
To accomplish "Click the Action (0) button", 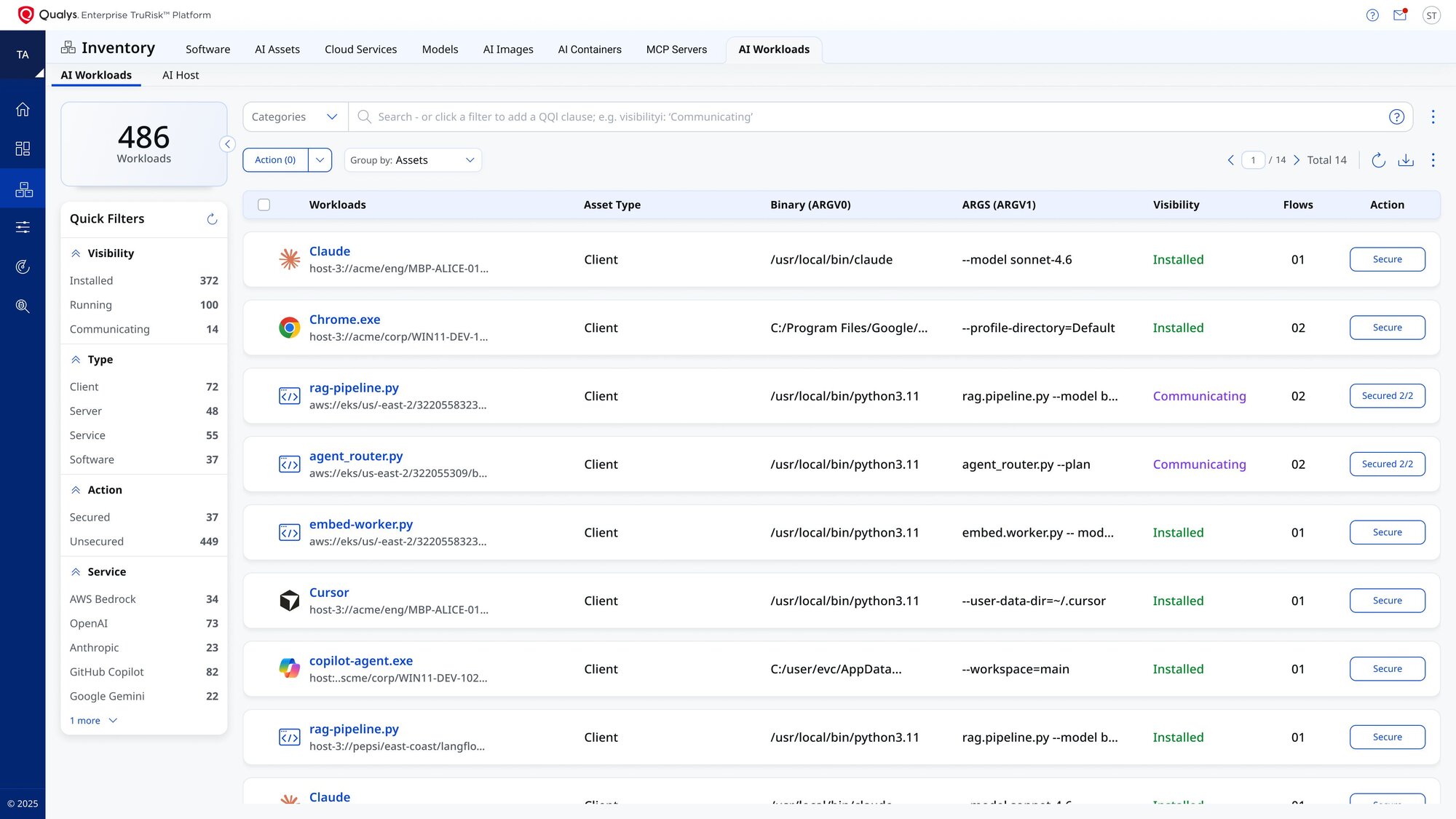I will 275,160.
